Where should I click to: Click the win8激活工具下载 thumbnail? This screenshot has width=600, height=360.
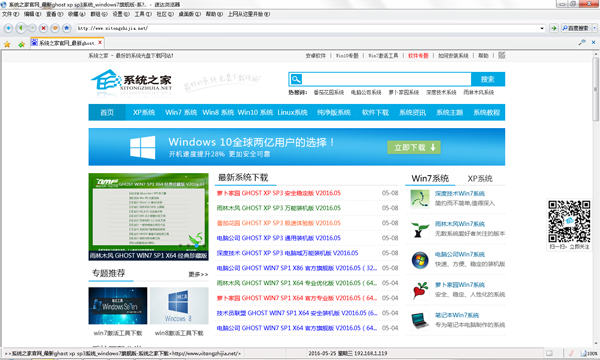(179, 306)
